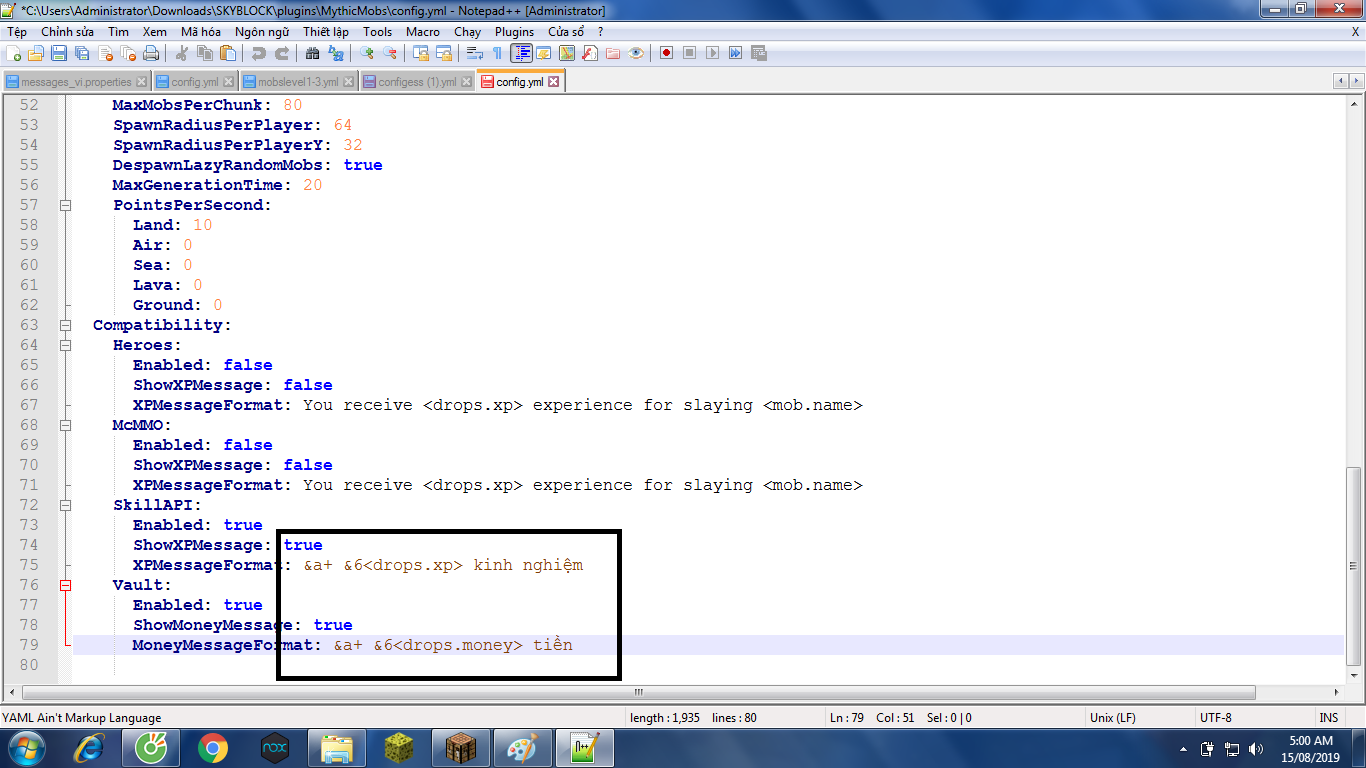
Task: Close the messages_vi.properties tab
Action: click(141, 82)
